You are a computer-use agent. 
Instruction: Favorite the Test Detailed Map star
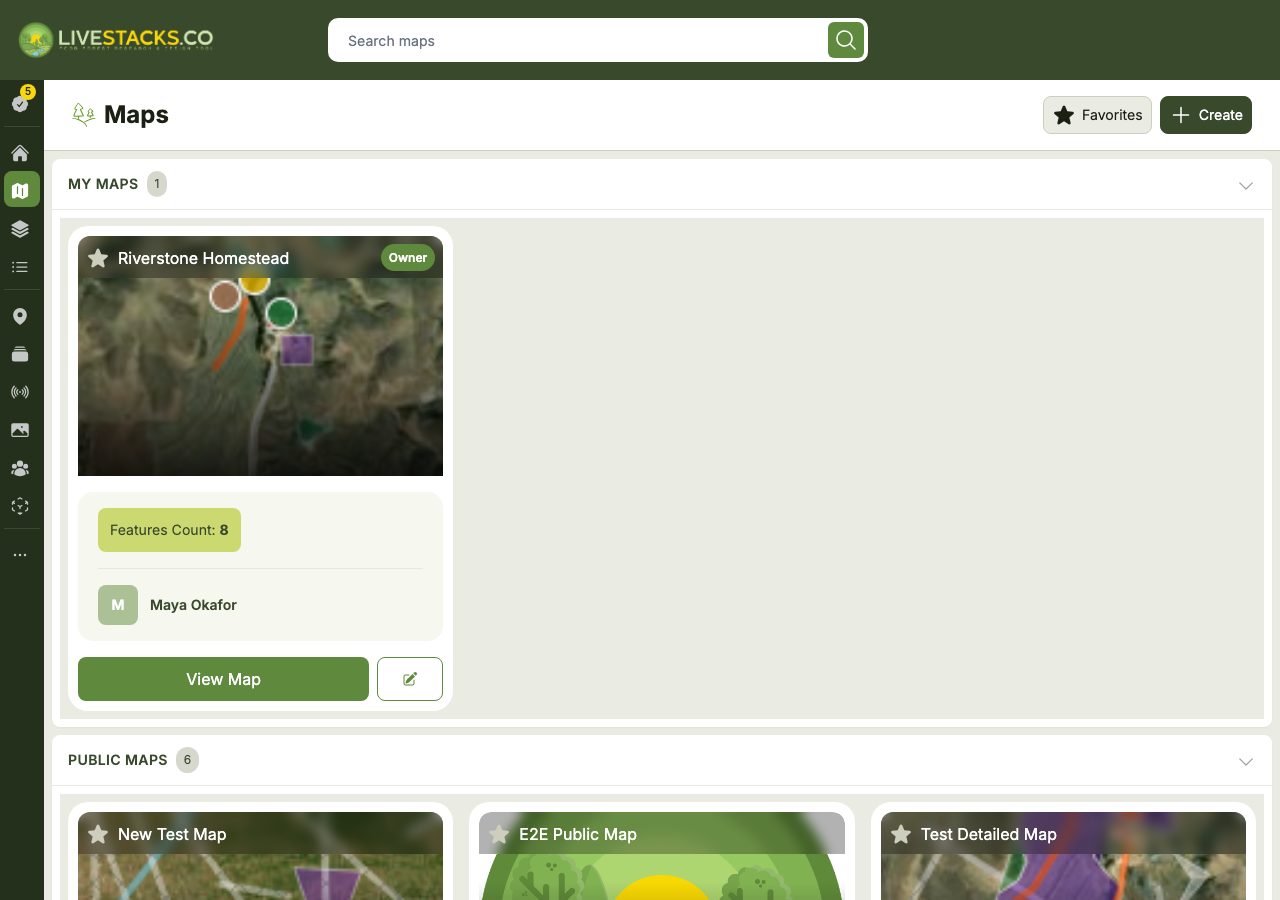pyautogui.click(x=901, y=834)
